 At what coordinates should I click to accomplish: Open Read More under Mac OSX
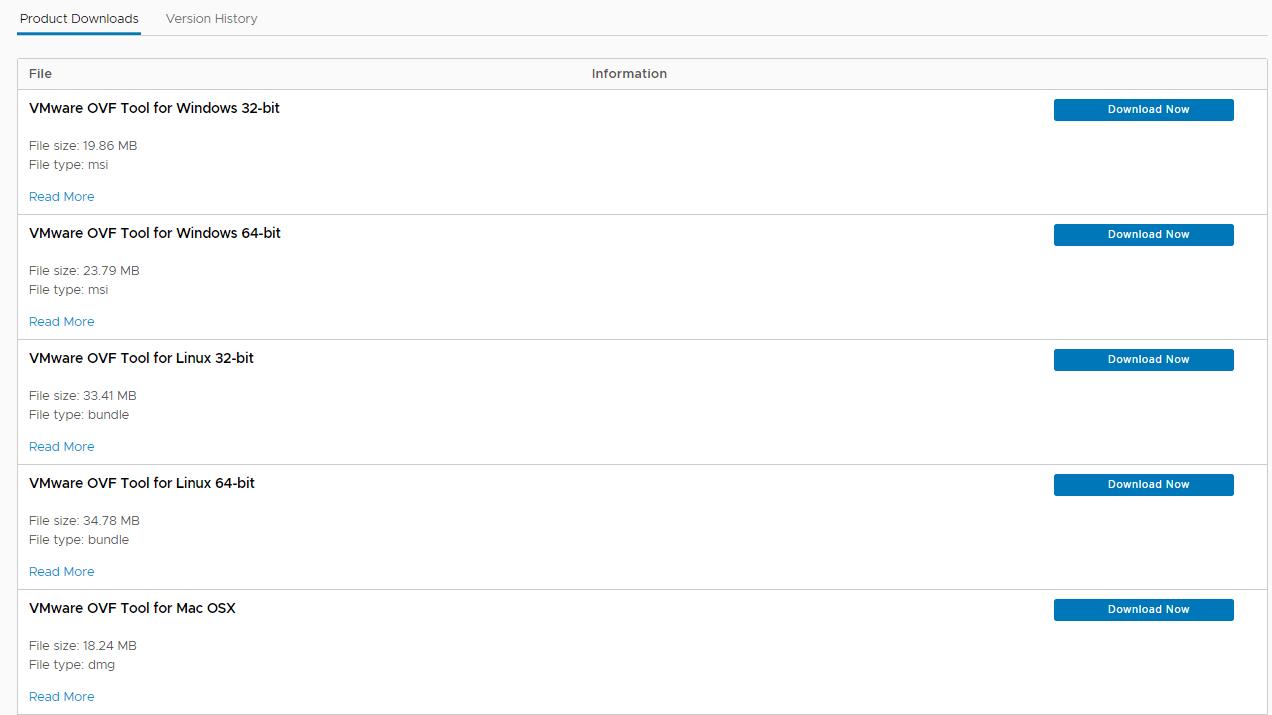coord(62,697)
